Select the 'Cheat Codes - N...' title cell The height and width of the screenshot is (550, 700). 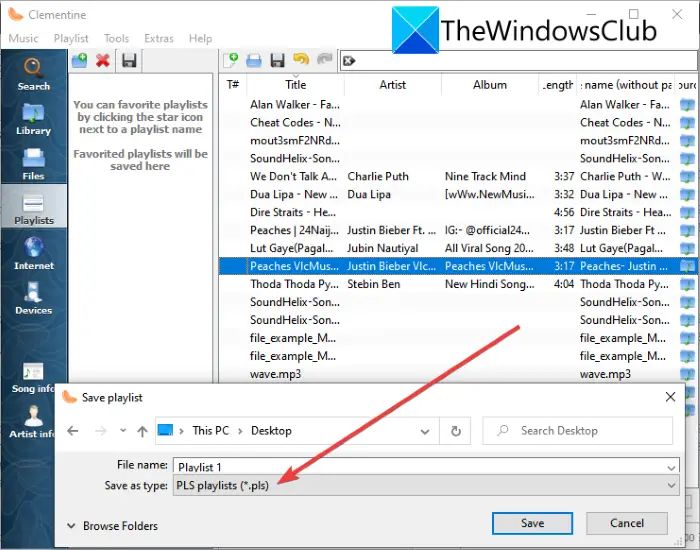click(295, 123)
